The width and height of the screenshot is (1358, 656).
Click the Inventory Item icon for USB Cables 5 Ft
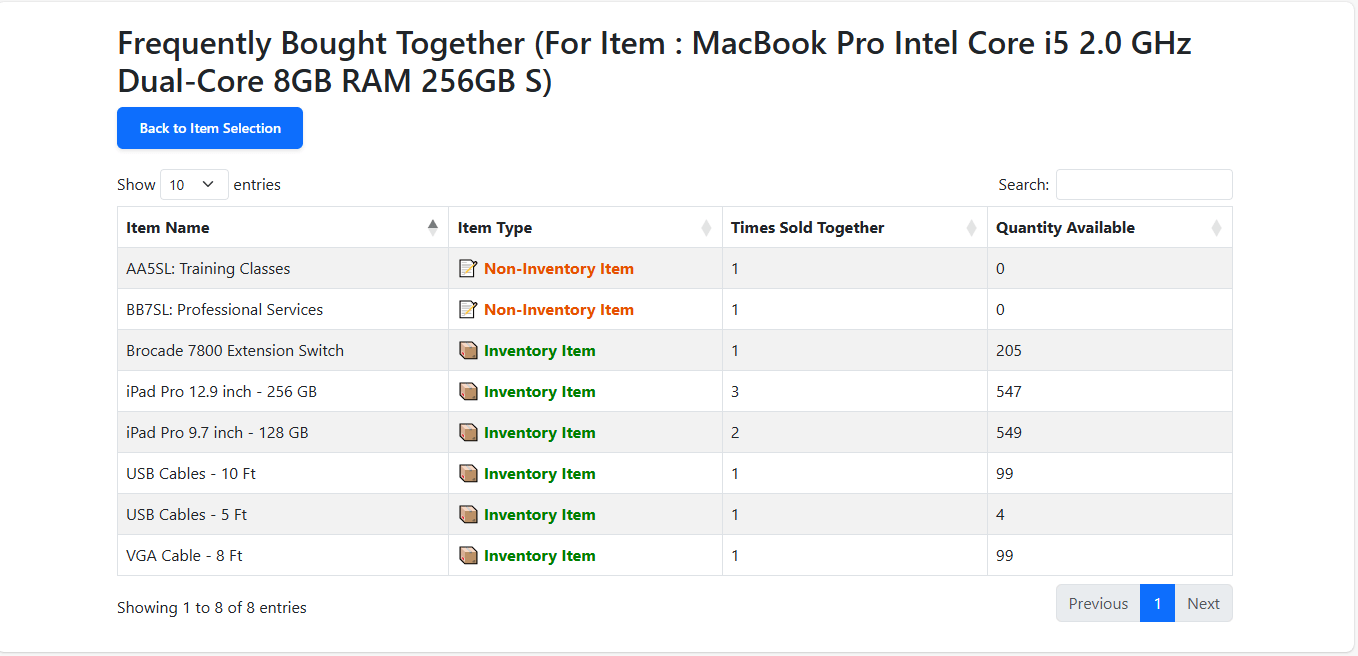click(x=469, y=514)
